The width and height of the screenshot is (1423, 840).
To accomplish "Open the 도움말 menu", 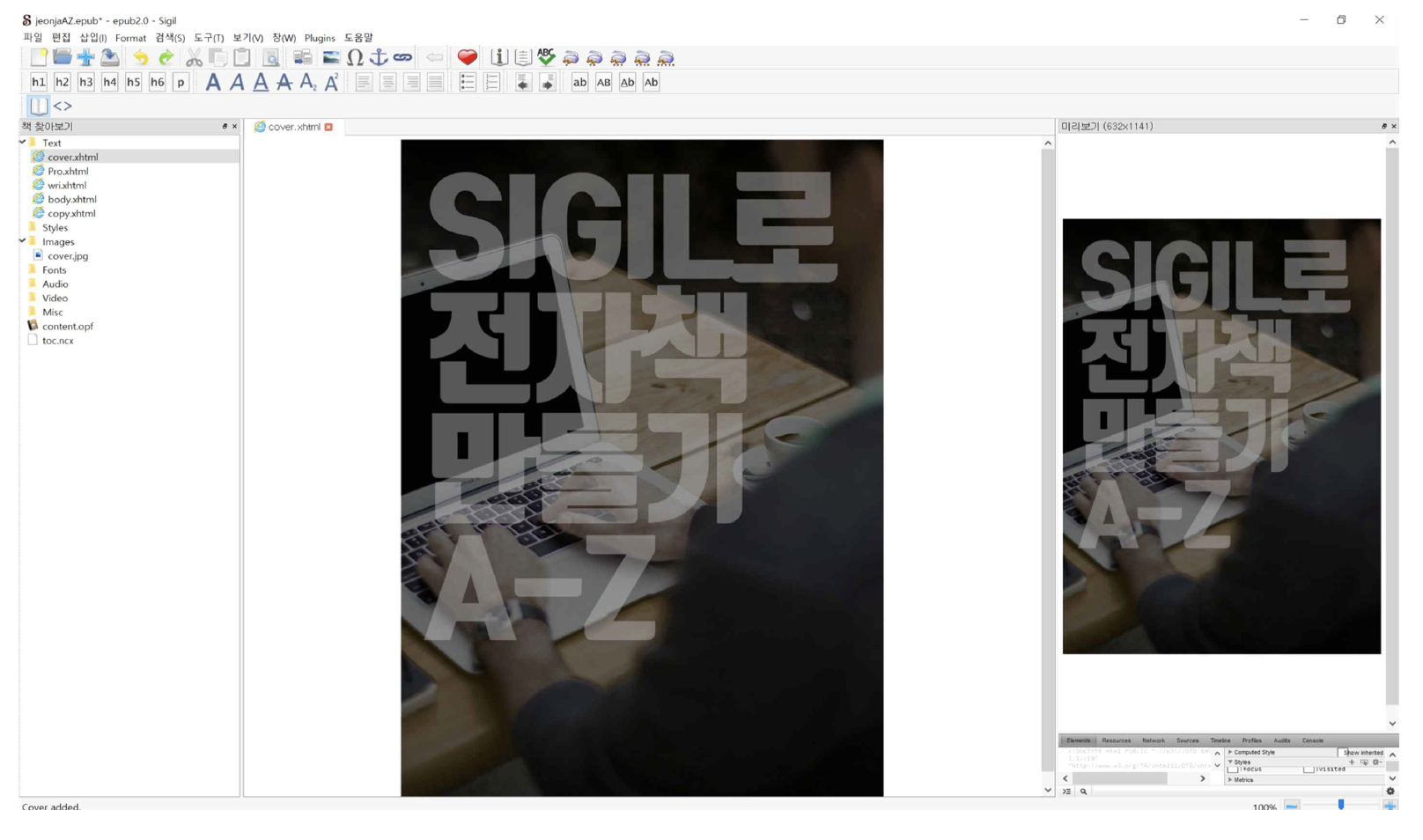I will pyautogui.click(x=358, y=38).
